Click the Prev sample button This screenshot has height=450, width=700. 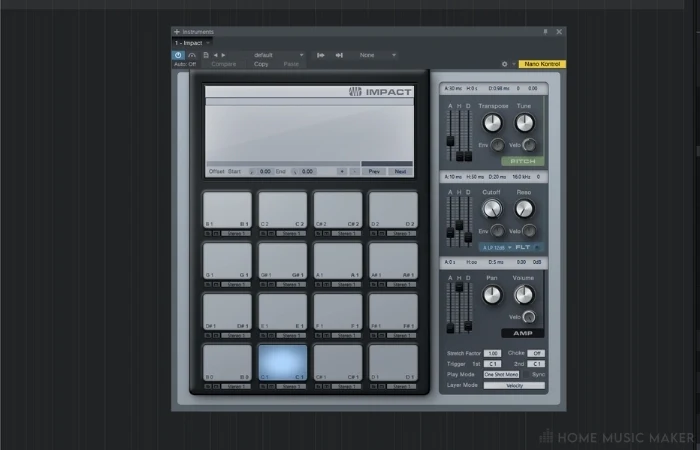coord(374,171)
